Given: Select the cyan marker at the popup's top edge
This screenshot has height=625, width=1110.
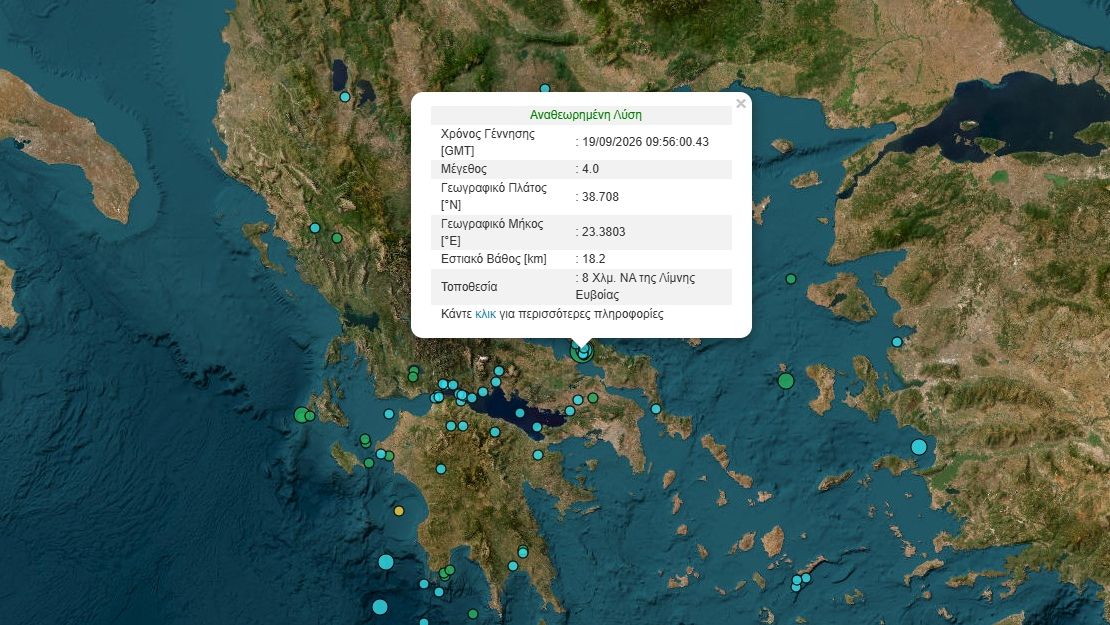Looking at the screenshot, I should 544,89.
